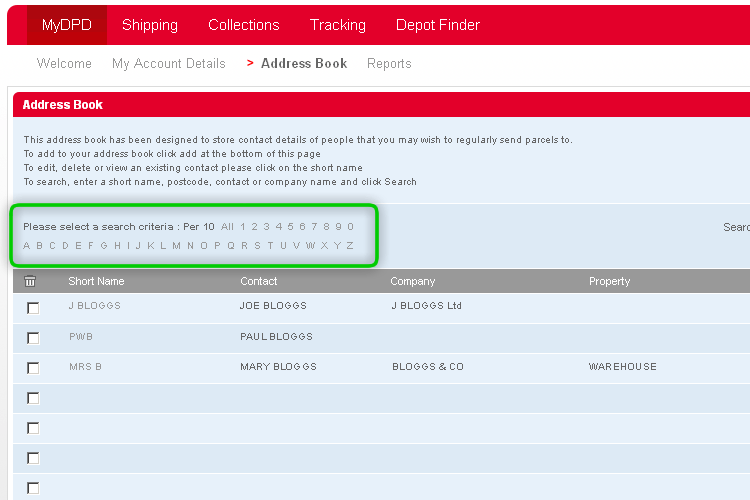Screen dimensions: 750x500
Task: Open the J BLOGGS short name entry
Action: tap(94, 306)
